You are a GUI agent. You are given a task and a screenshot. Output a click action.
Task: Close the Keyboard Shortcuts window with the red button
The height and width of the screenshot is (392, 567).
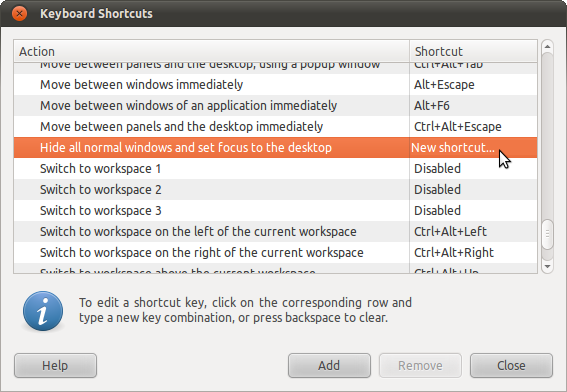[19, 14]
